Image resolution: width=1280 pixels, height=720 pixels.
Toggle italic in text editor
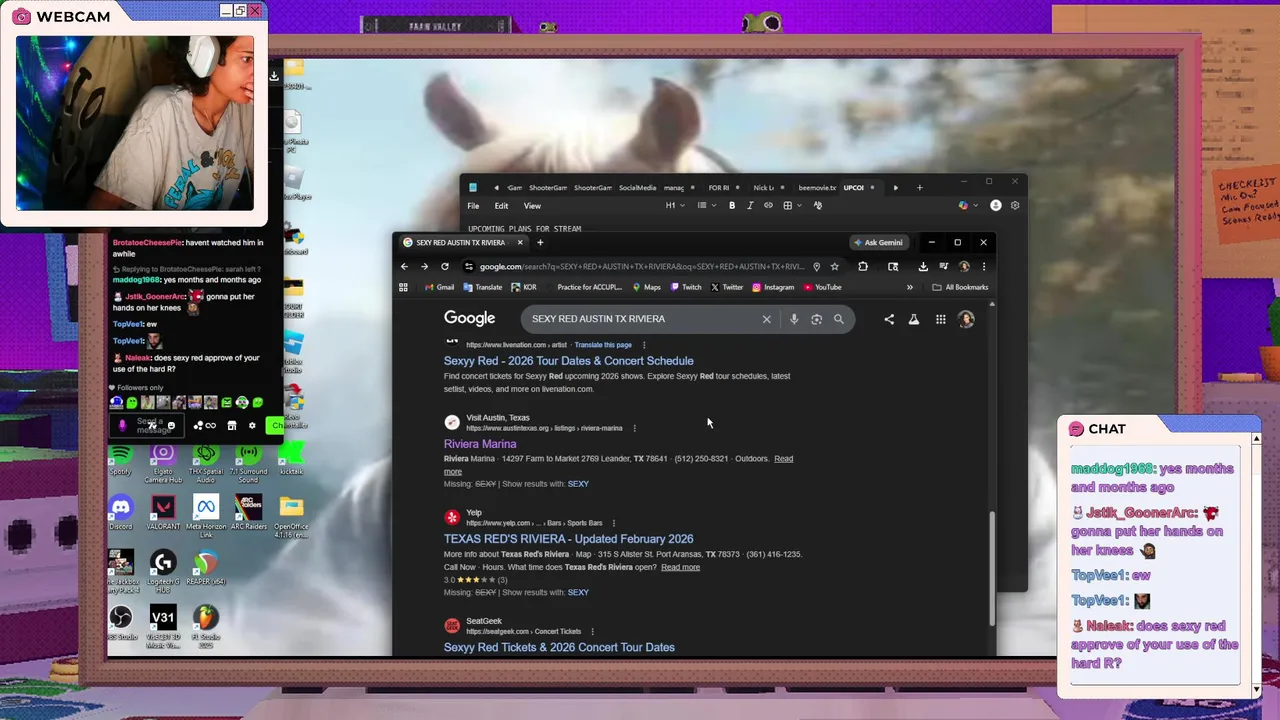[x=750, y=206]
